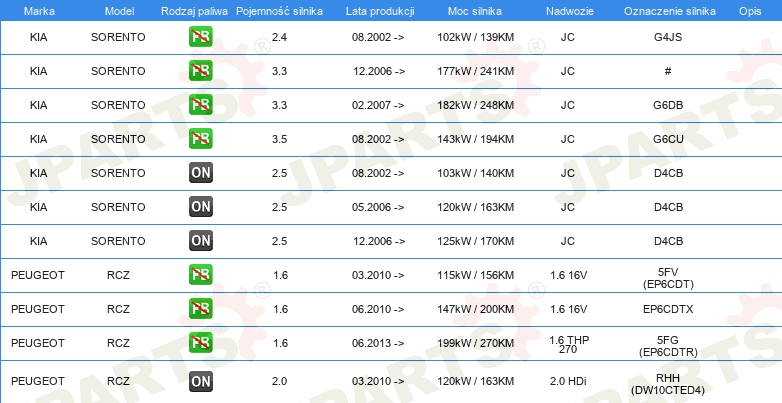Click petrol fuel icon in G6CU engine row
The image size is (782, 403).
tap(200, 139)
